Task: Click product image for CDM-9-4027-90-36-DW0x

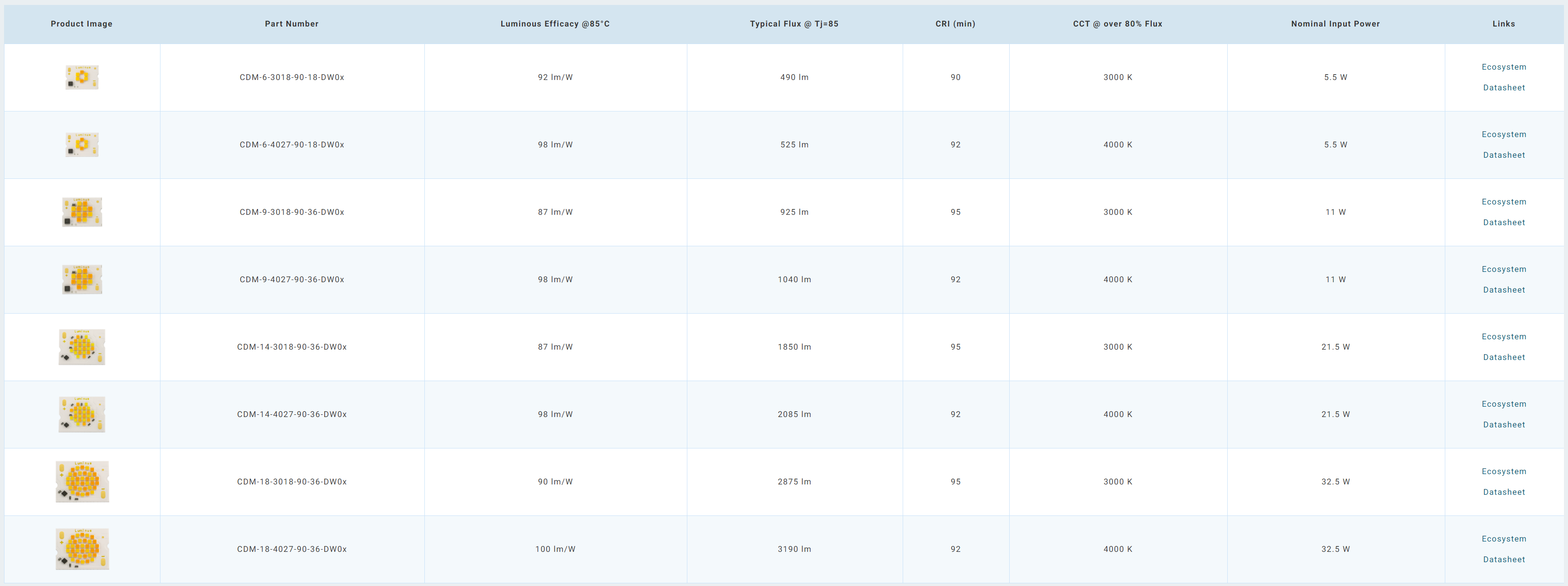Action: (x=81, y=280)
